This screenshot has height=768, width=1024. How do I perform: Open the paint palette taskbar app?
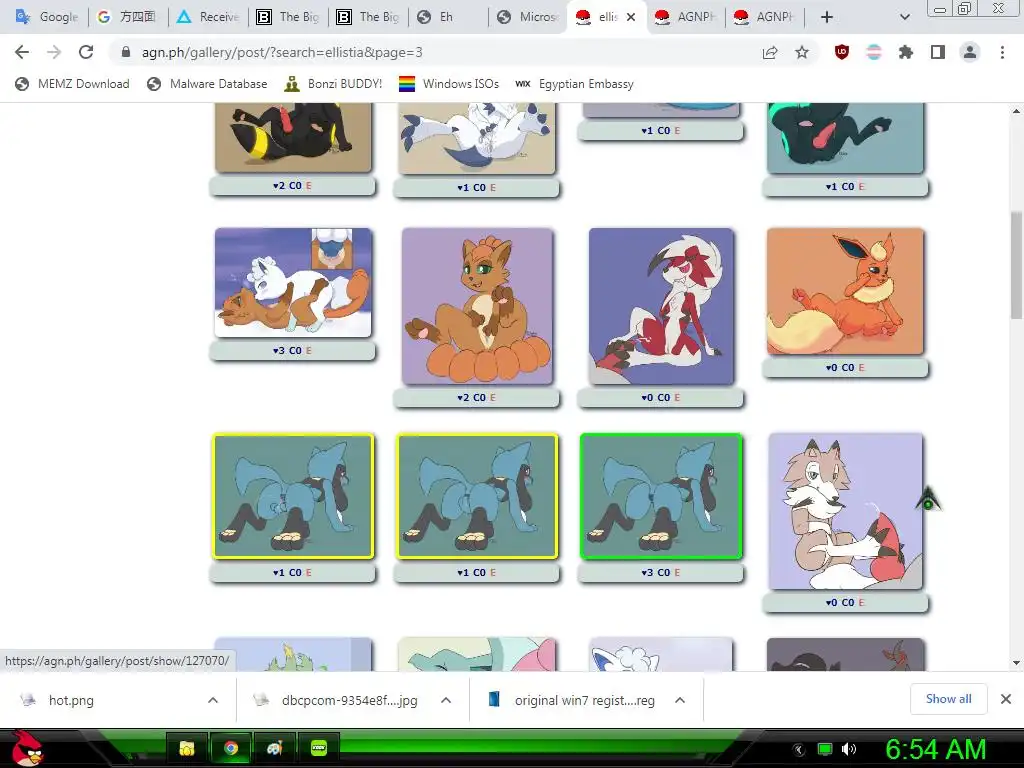274,748
